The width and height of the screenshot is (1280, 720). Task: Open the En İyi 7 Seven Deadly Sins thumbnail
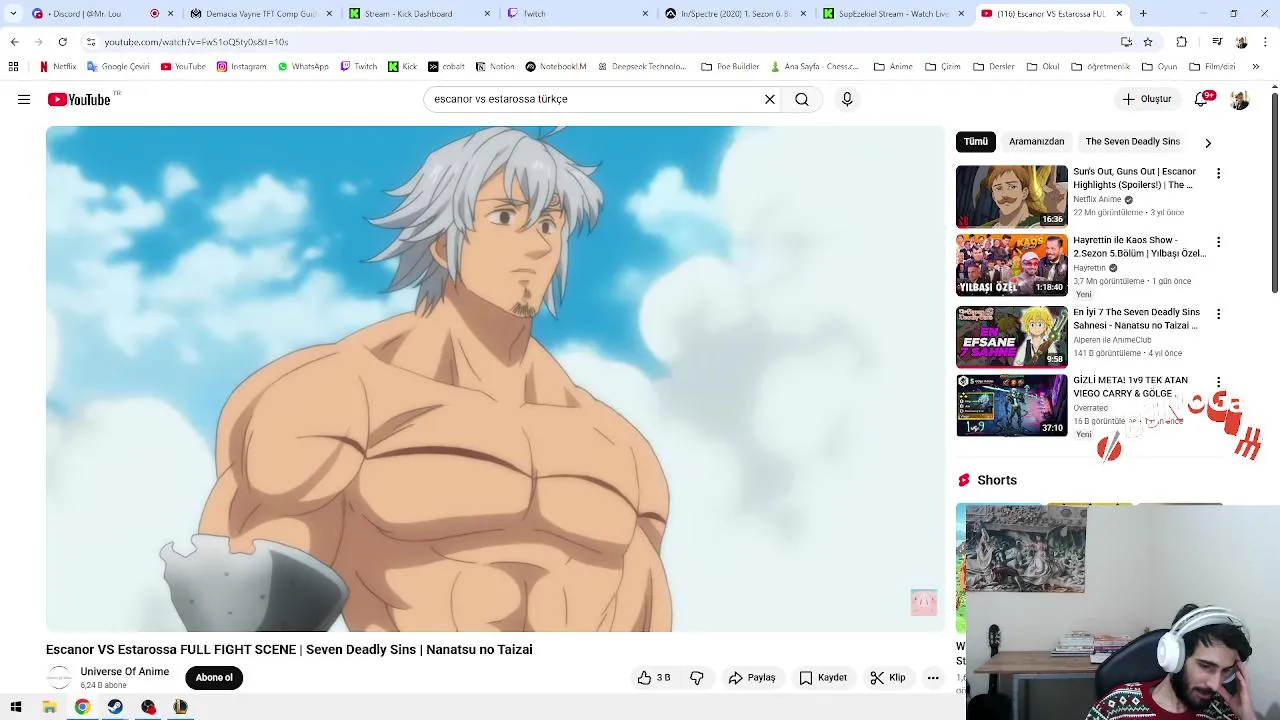coord(1012,337)
